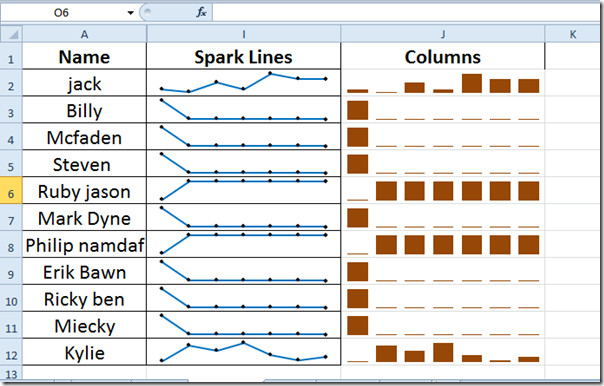Click the Select All corner triangle
The width and height of the screenshot is (604, 386).
[x=12, y=34]
